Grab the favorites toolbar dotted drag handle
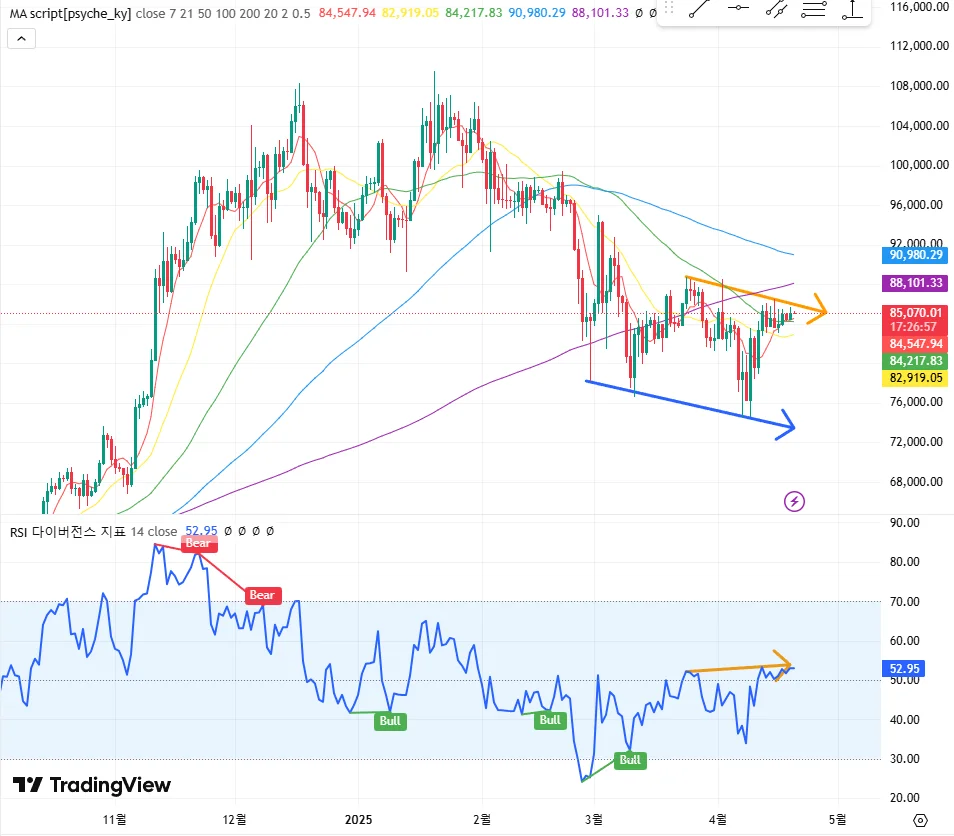Screen dimensions: 954x836 pyautogui.click(x=669, y=8)
